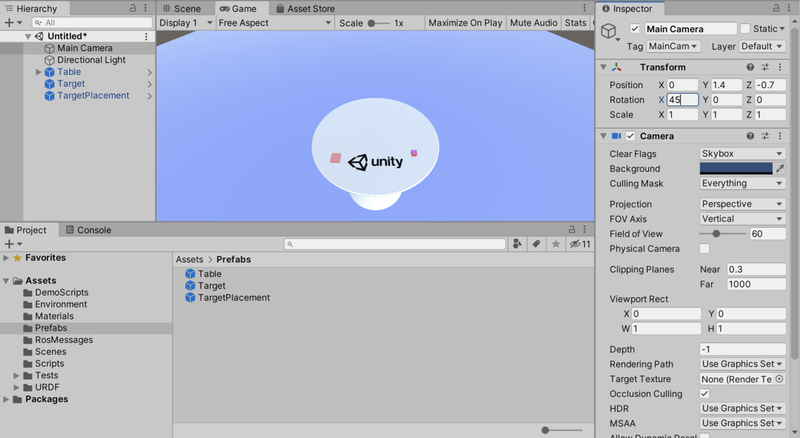Screen dimensions: 800x438
Task: Toggle the Occlusion Culling checkbox
Action: click(x=705, y=394)
